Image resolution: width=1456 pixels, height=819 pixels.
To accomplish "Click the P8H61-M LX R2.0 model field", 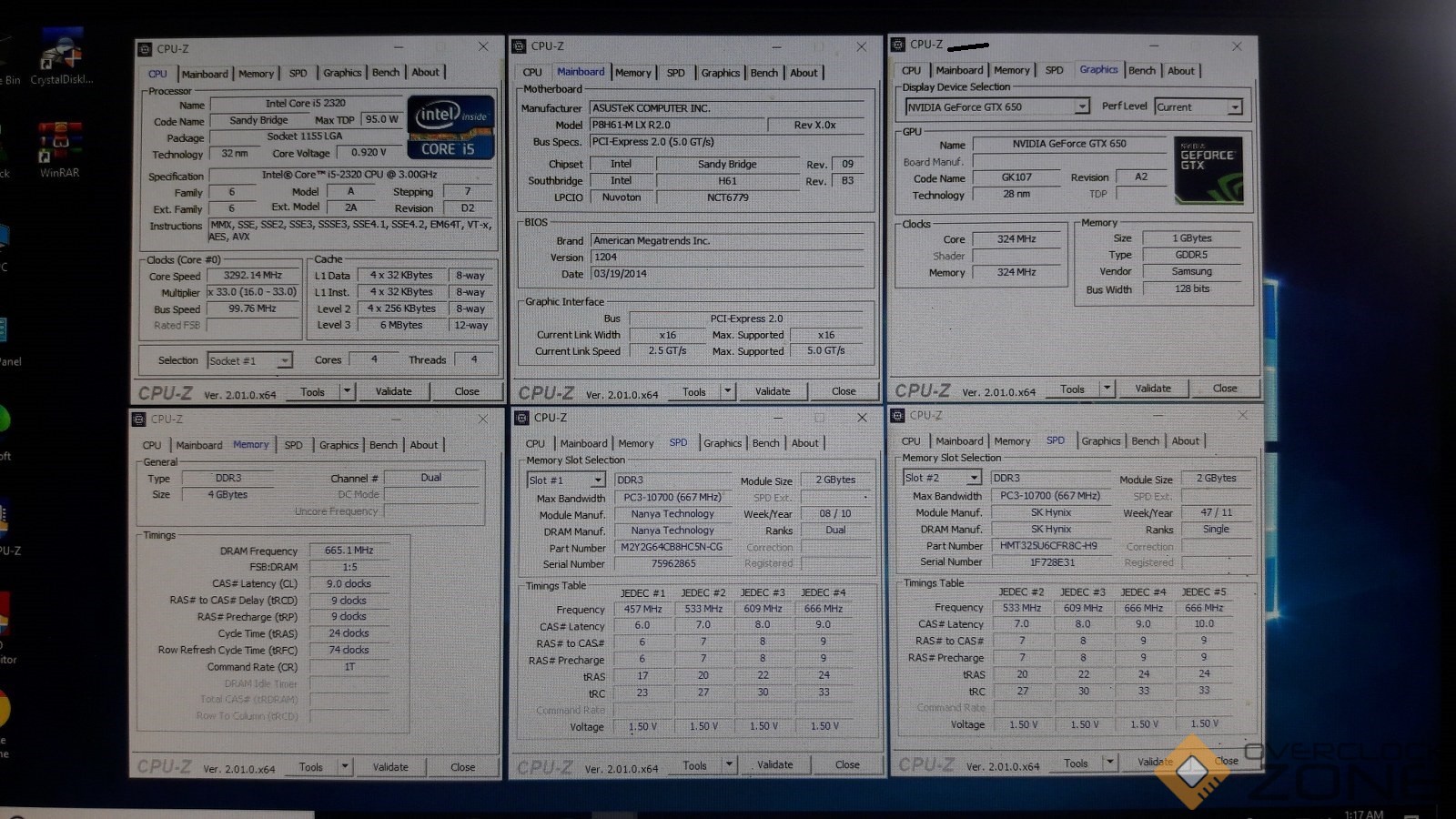I will (678, 126).
